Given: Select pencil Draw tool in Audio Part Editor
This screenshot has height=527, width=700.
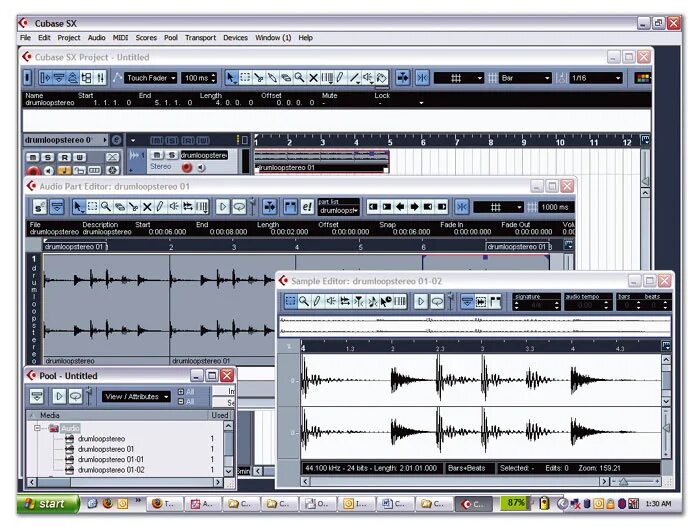Looking at the screenshot, I should 160,207.
